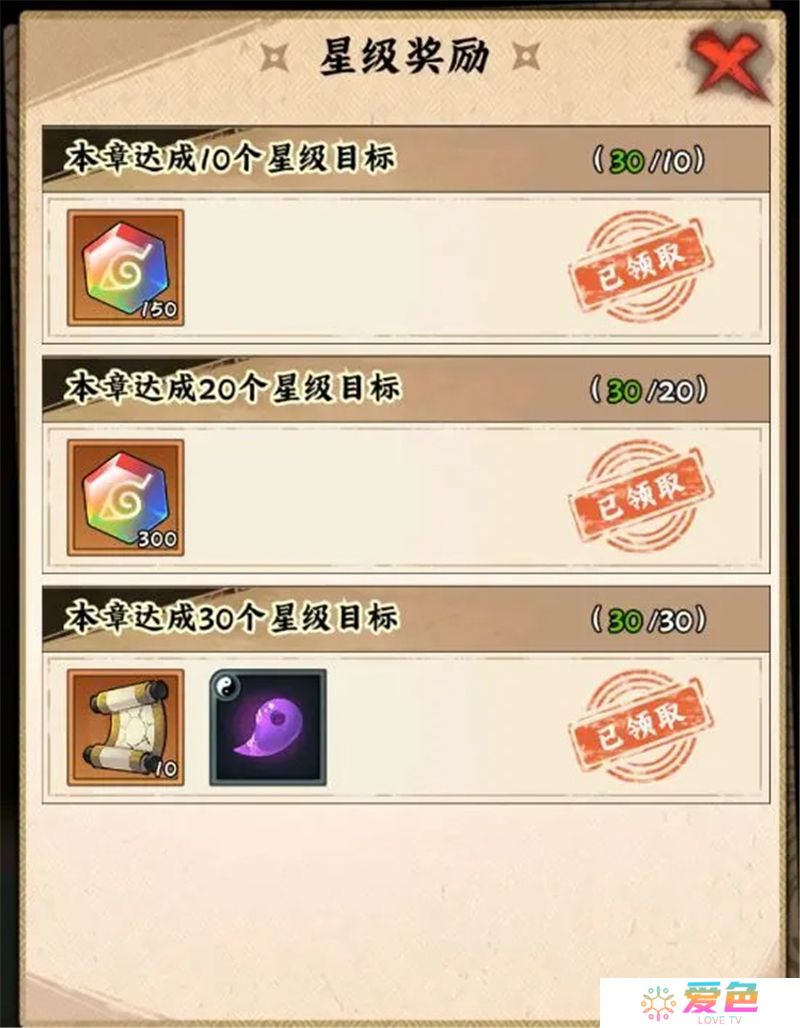Tap the 300 rainbow gem reward icon
The height and width of the screenshot is (1028, 800).
coord(125,498)
